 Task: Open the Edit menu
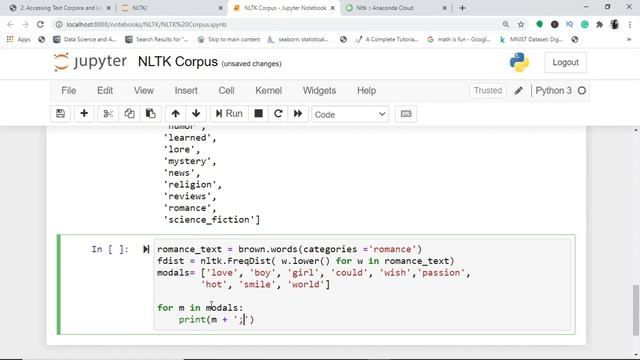coord(105,91)
